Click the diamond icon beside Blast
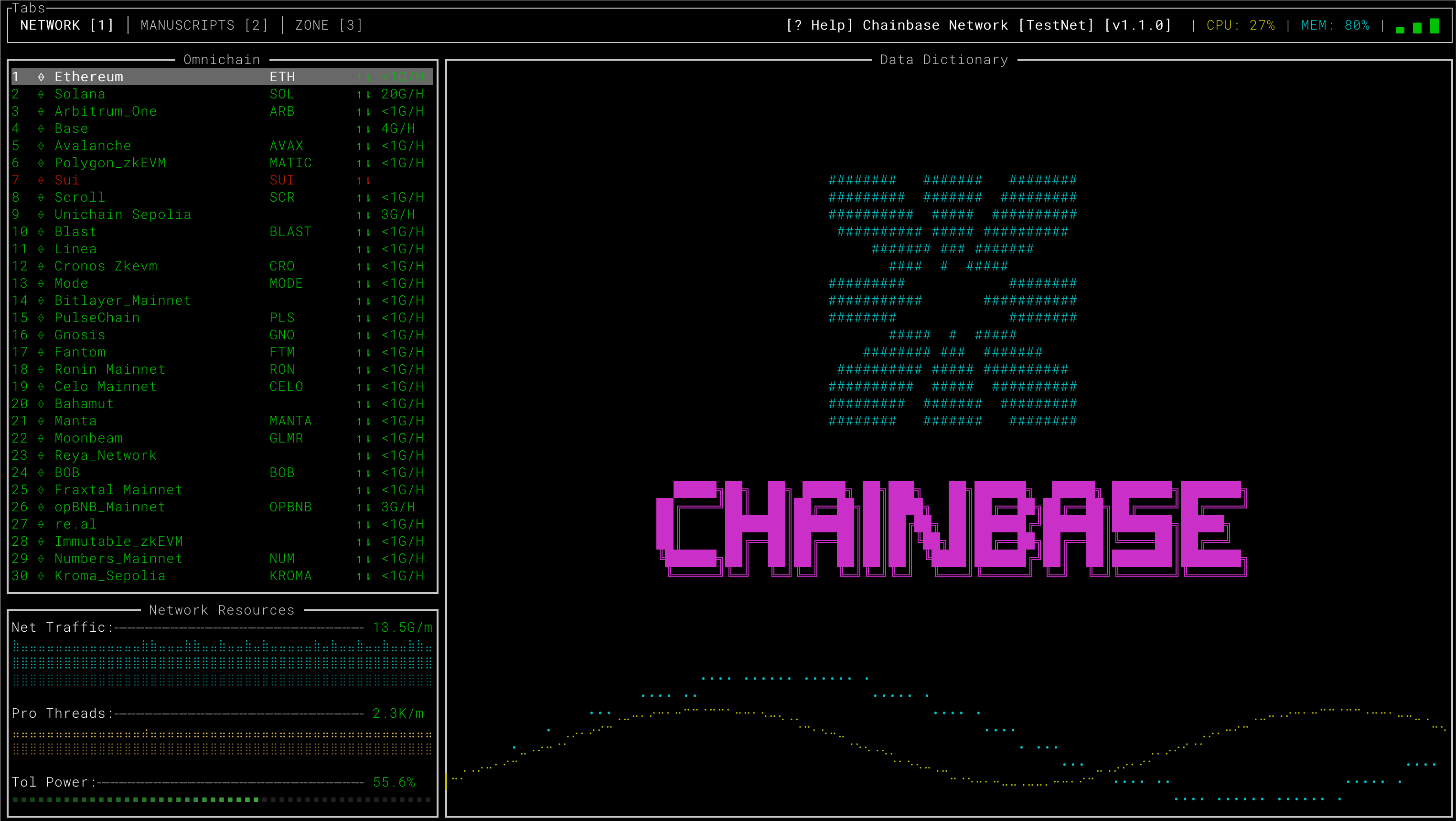Image resolution: width=1456 pixels, height=821 pixels. tap(41, 232)
